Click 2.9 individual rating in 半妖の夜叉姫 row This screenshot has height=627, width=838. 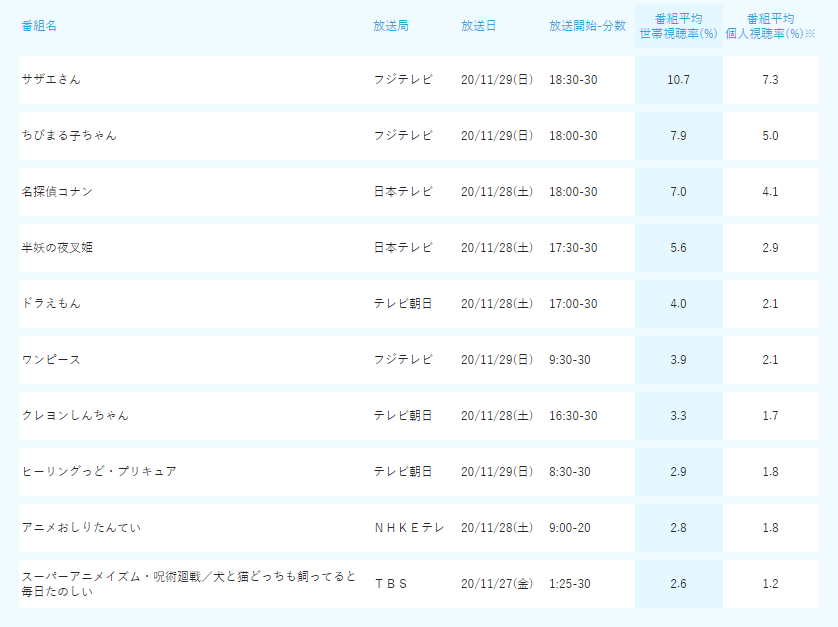click(x=770, y=247)
